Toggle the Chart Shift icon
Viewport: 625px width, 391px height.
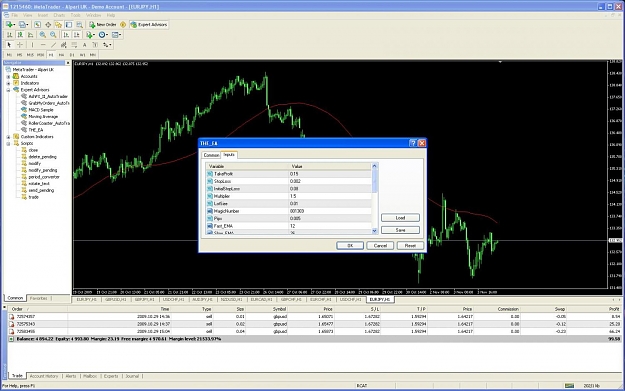pyautogui.click(x=77, y=35)
